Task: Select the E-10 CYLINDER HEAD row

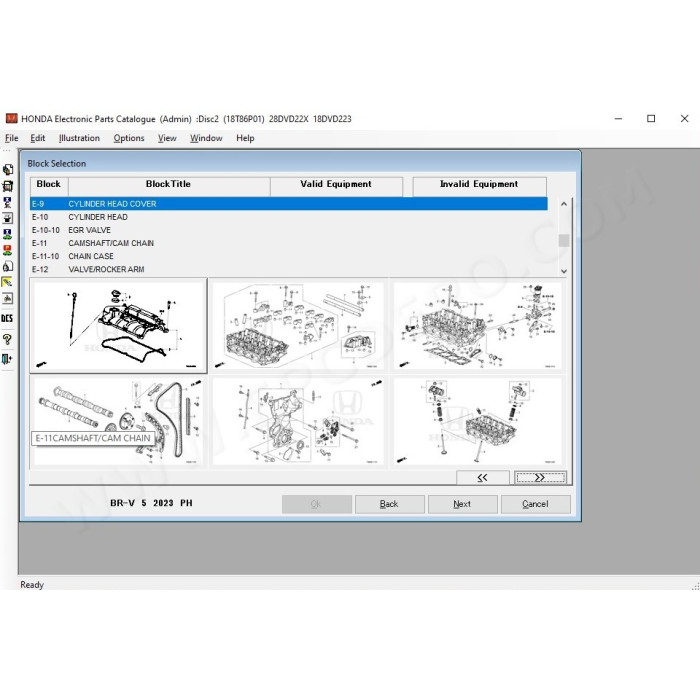Action: [288, 217]
